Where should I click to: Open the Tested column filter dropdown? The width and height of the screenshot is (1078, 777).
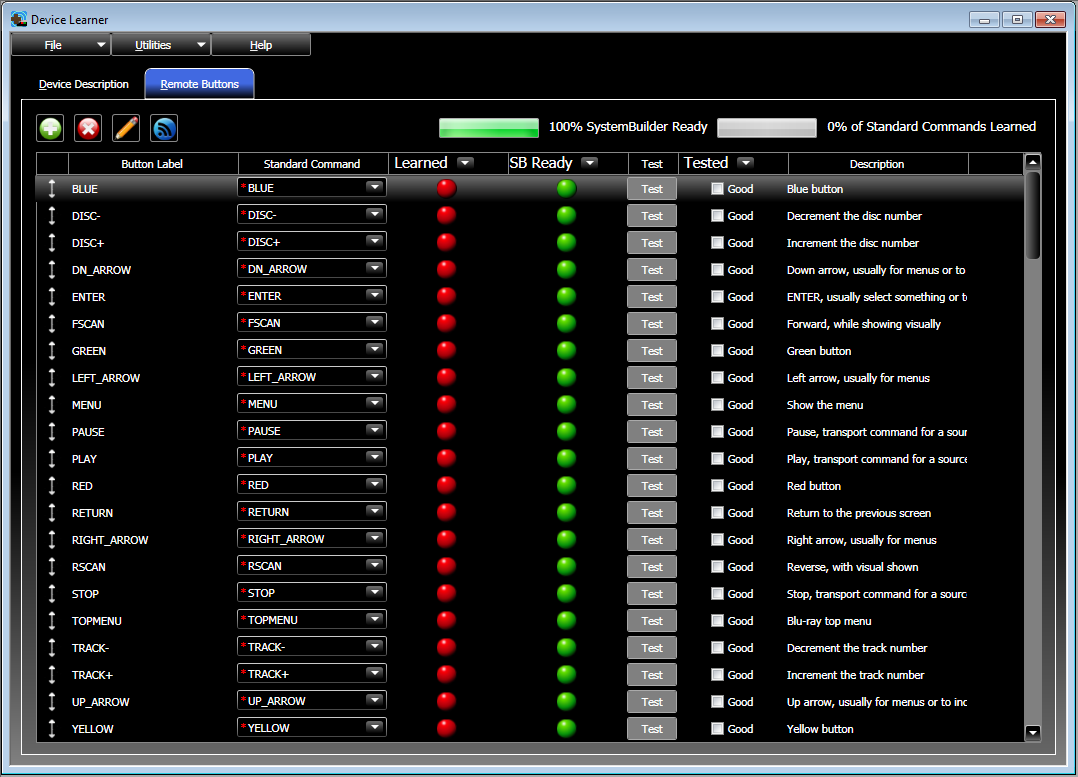[745, 163]
